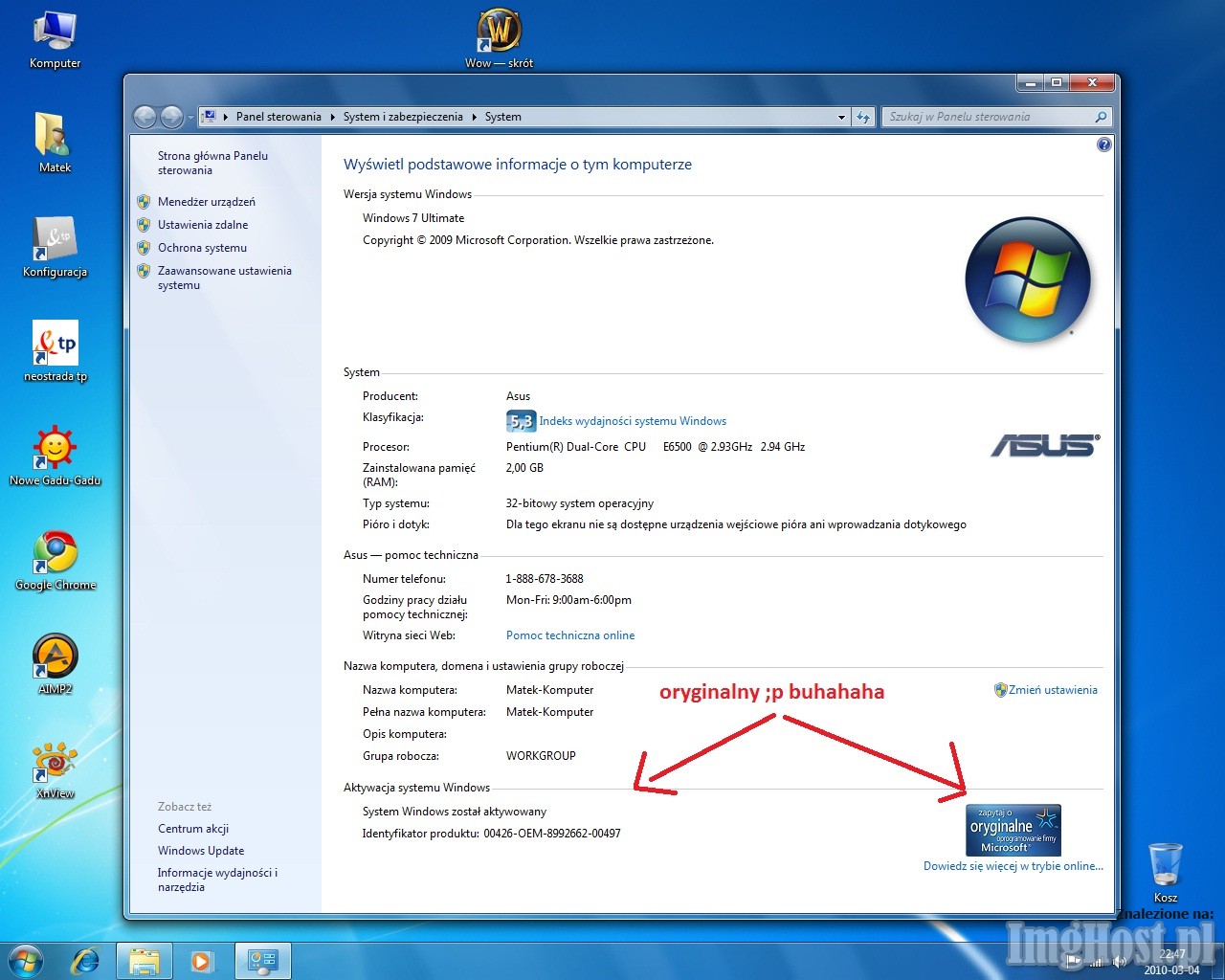Click Zmień ustawienia link

pyautogui.click(x=1053, y=690)
